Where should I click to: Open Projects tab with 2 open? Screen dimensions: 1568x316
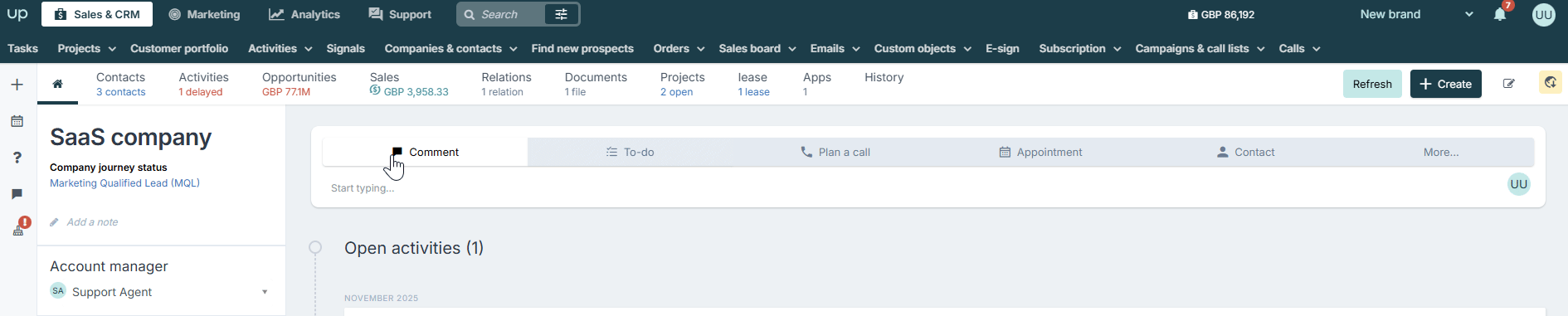(682, 84)
